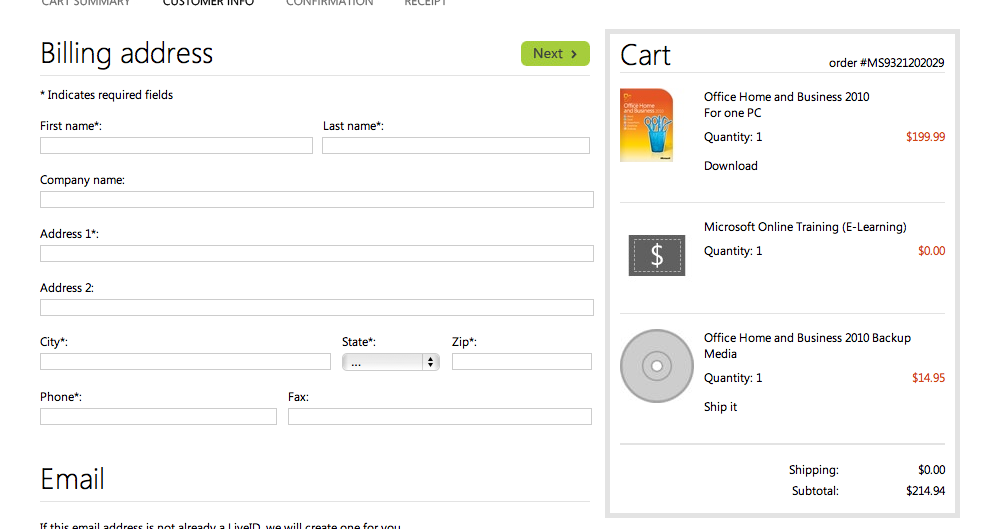Select the Confirmation step tab
Screen dimensions: 1000x529
[x=329, y=3]
